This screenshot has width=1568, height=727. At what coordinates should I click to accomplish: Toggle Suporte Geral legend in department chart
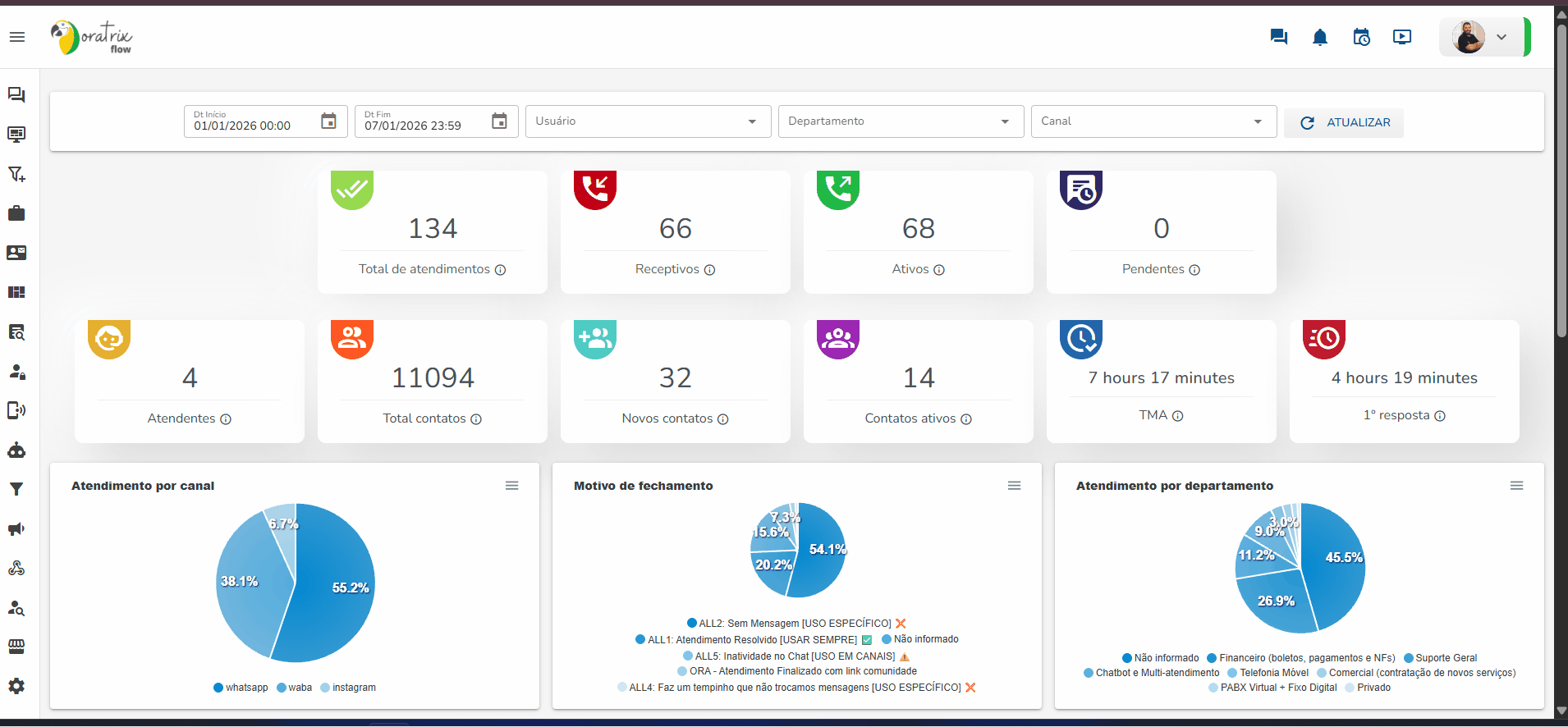pos(1441,658)
